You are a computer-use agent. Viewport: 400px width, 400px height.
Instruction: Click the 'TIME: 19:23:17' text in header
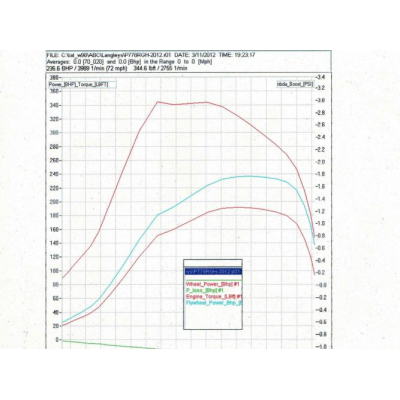coord(237,55)
